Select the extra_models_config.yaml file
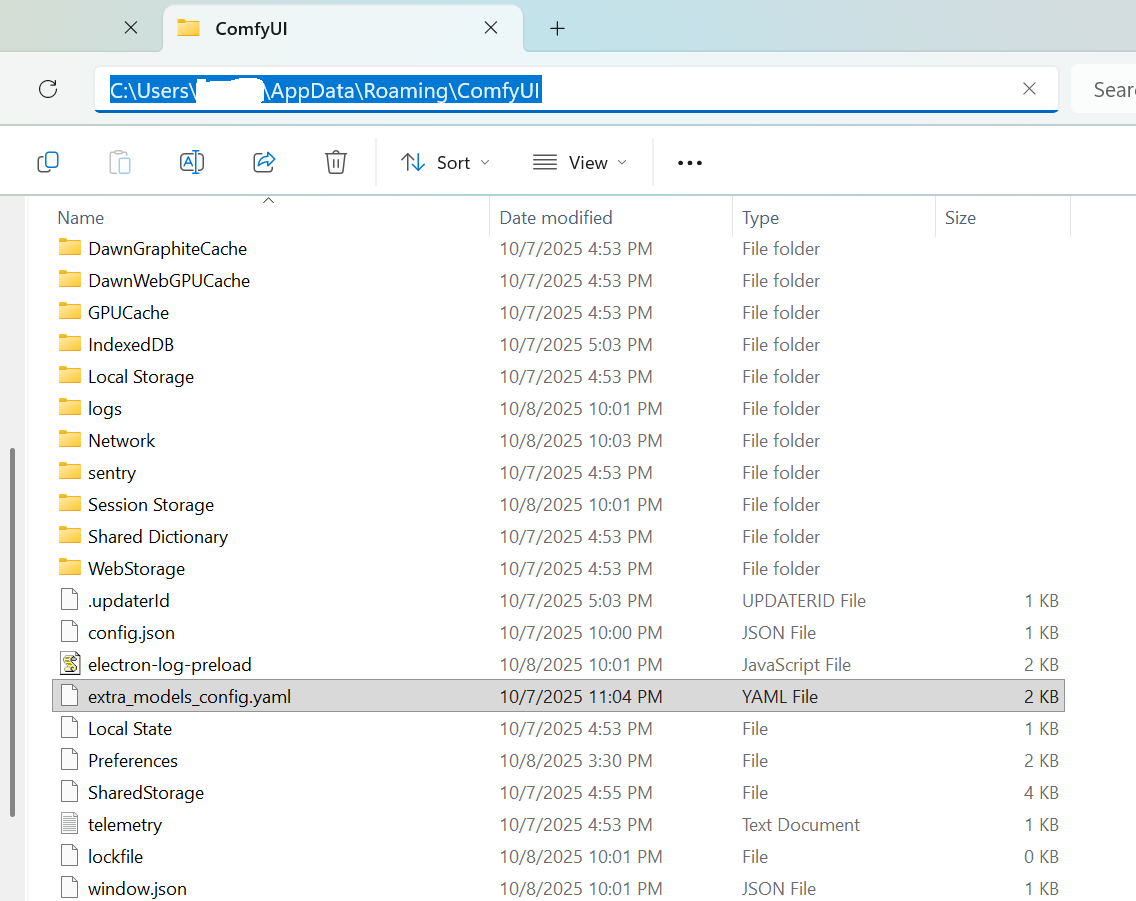The width and height of the screenshot is (1136, 901). click(559, 697)
